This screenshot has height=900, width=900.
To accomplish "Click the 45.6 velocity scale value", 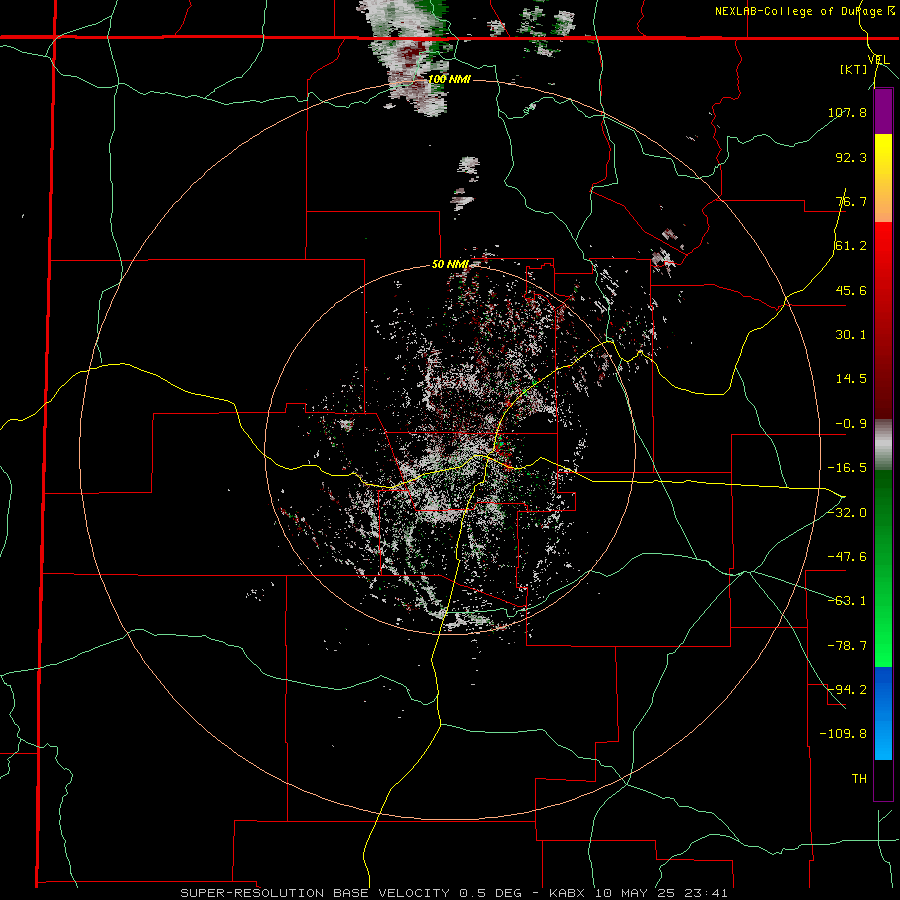I will [851, 290].
